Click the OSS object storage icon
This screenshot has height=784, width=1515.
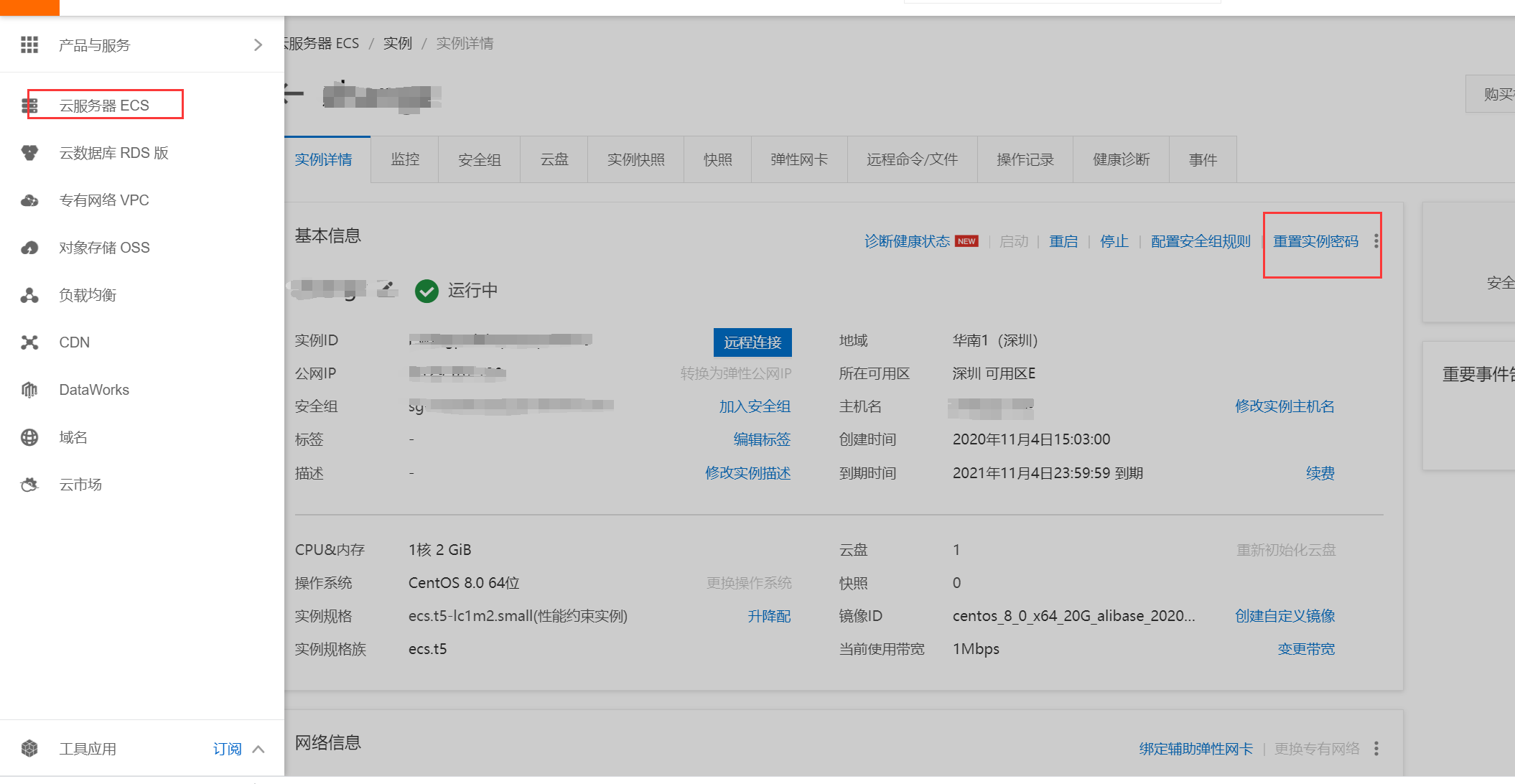(x=29, y=248)
